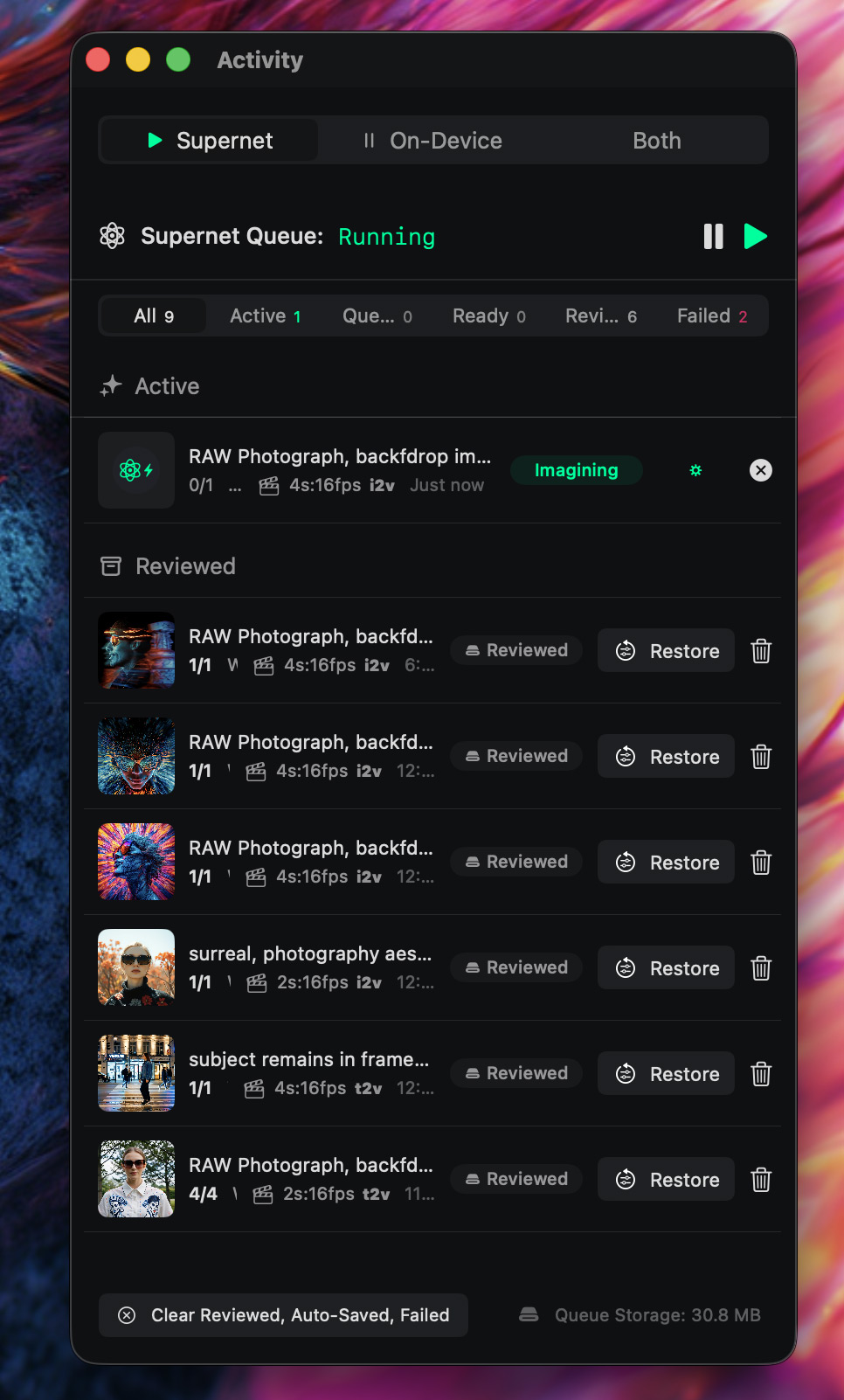Restore the 4/4 RAW Photograph item
844x1400 pixels.
point(667,1180)
